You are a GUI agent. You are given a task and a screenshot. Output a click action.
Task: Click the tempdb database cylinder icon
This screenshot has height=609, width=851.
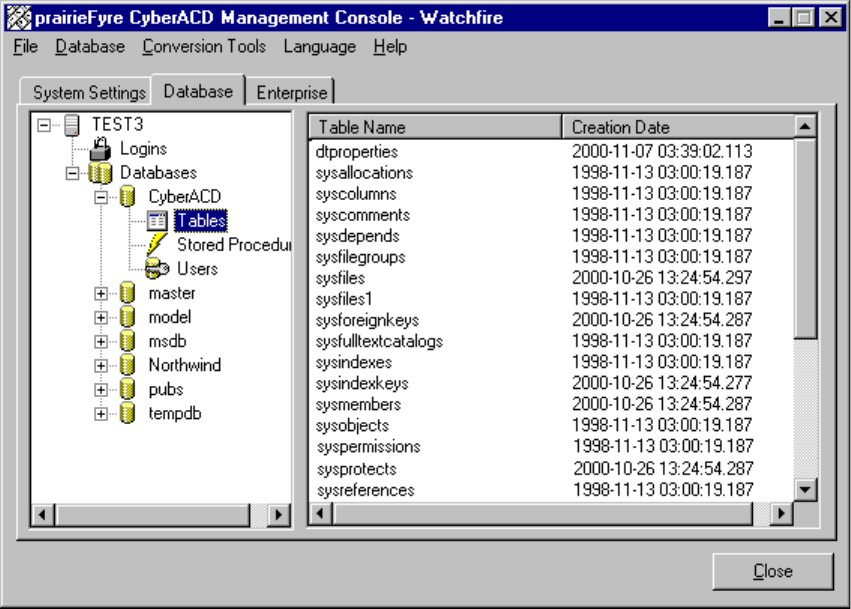point(128,414)
